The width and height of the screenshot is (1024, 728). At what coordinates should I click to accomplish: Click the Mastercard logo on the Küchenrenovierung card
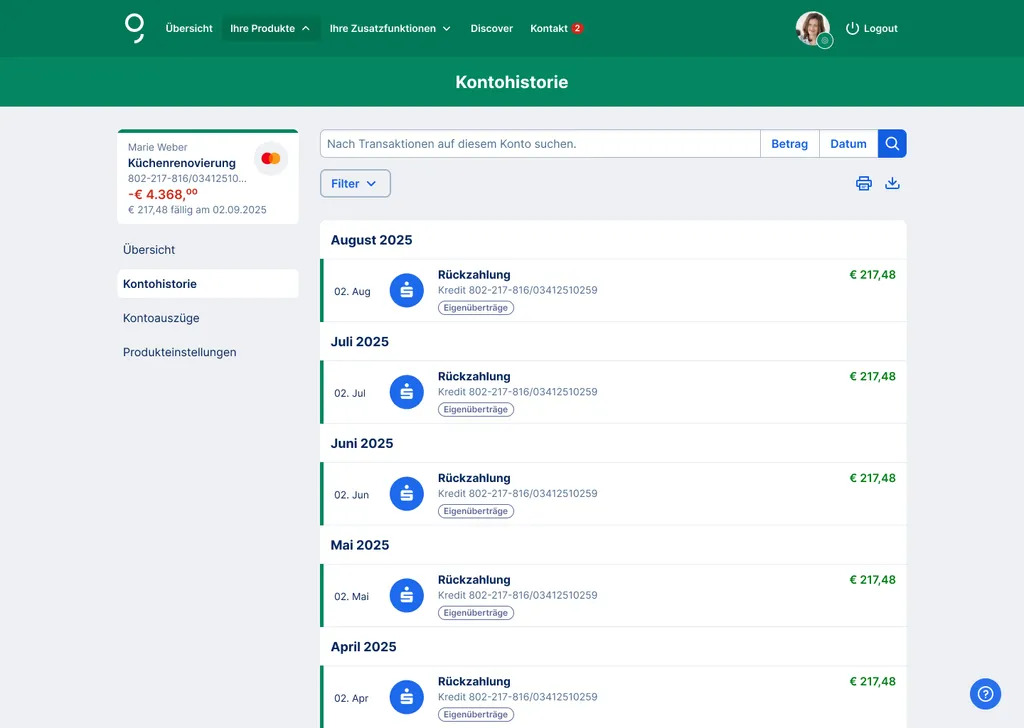pos(270,158)
